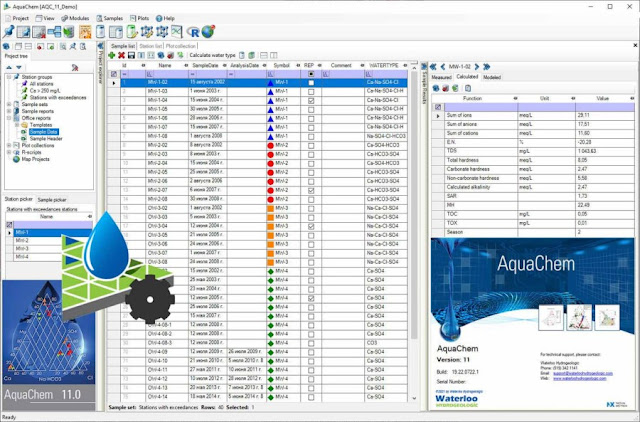Click Calculate water type button
Image resolution: width=640 pixels, height=422 pixels.
pos(212,55)
